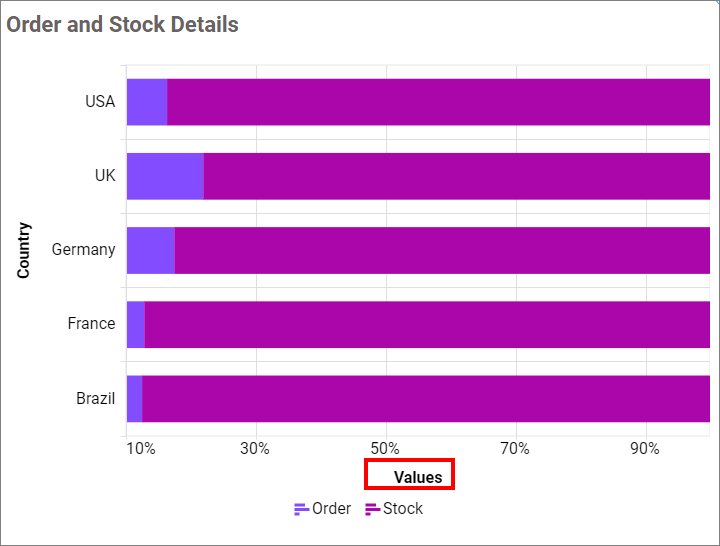
Task: Click the Brazil Order bar segment
Action: (x=135, y=399)
